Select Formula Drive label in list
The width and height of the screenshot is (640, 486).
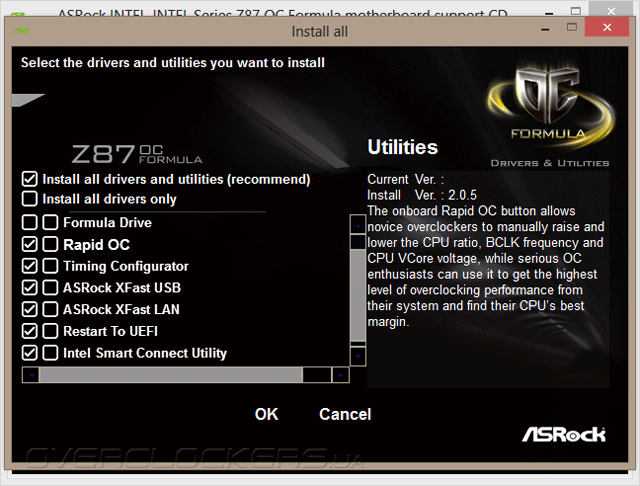pos(107,222)
